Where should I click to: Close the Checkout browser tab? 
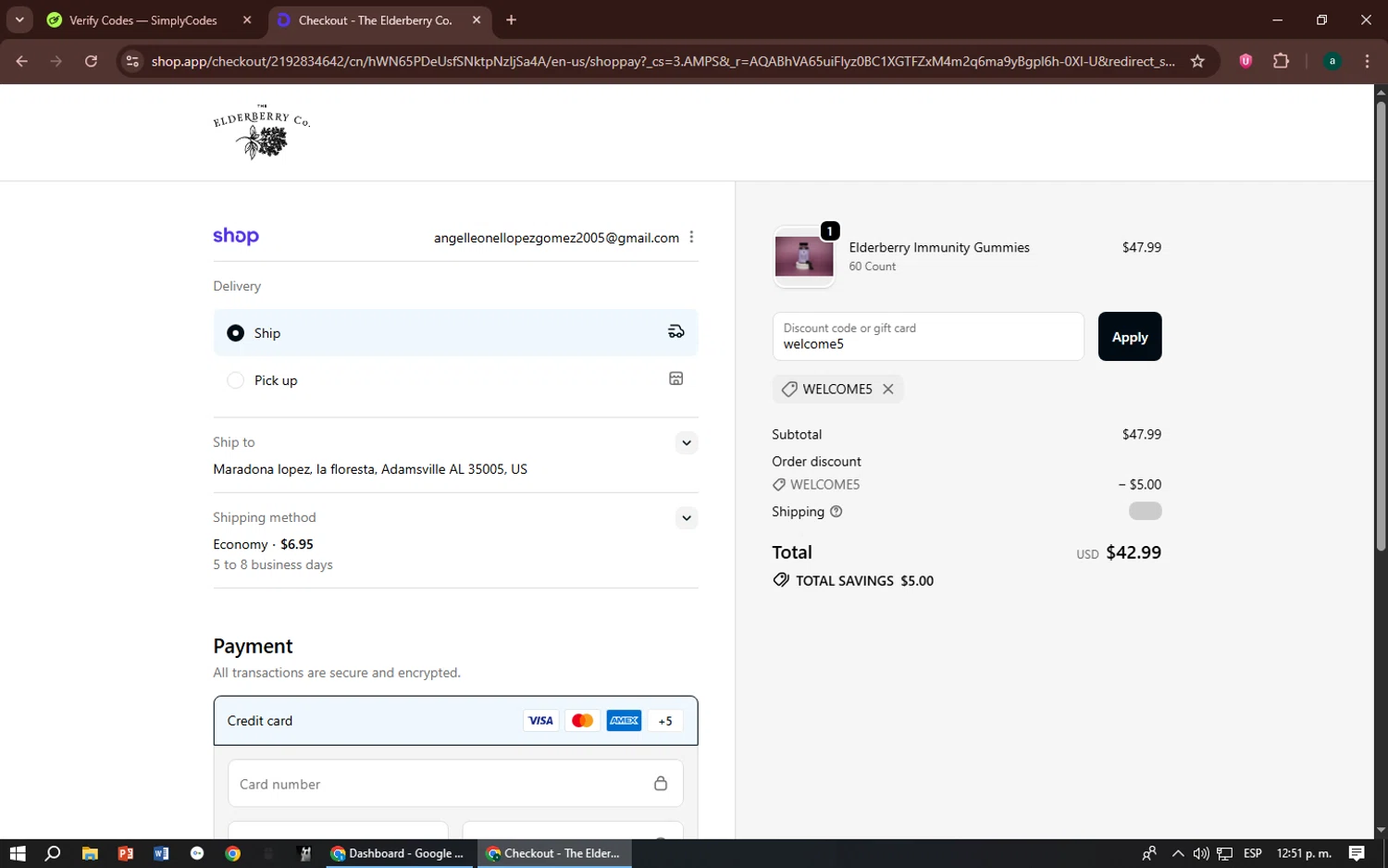tap(477, 20)
